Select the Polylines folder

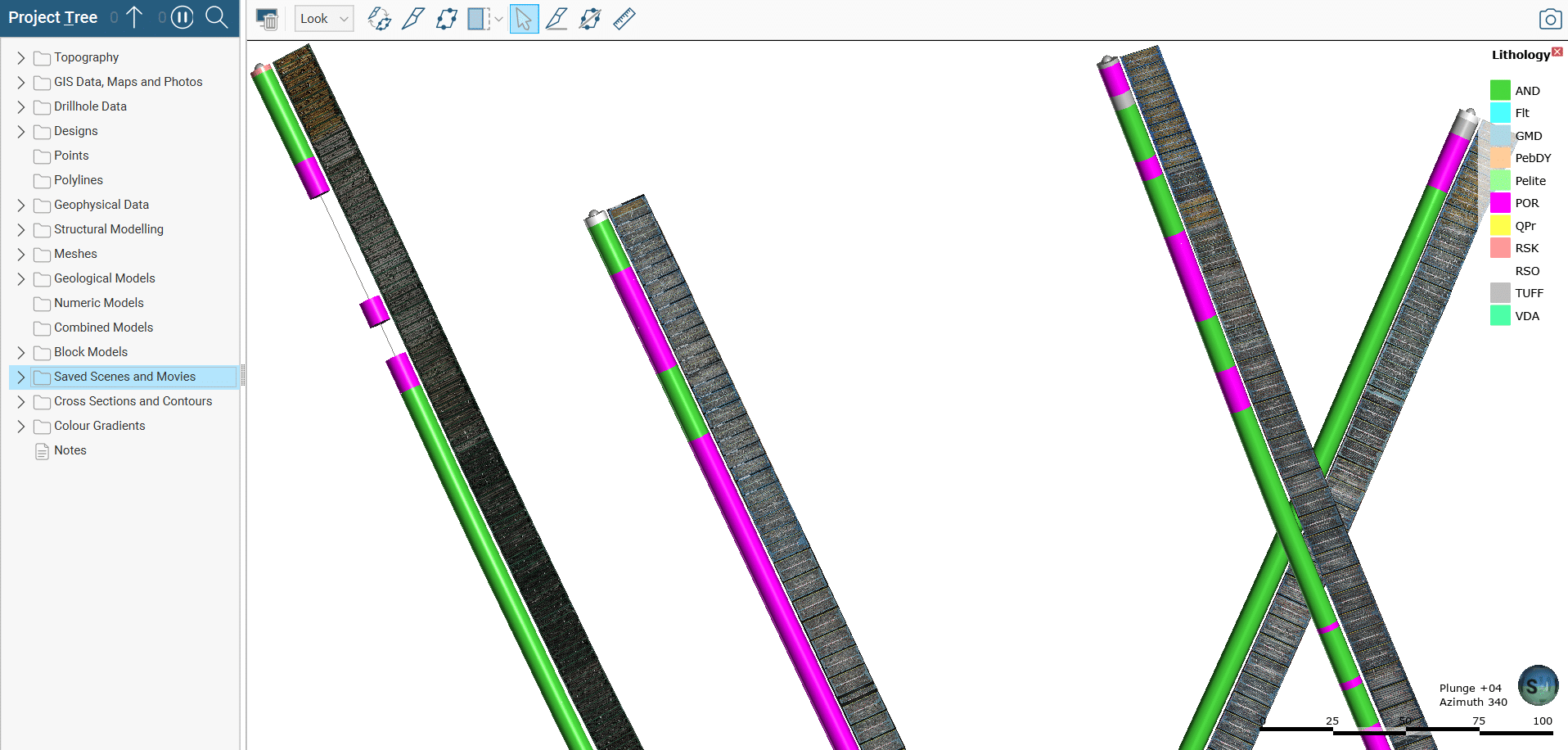pyautogui.click(x=79, y=180)
